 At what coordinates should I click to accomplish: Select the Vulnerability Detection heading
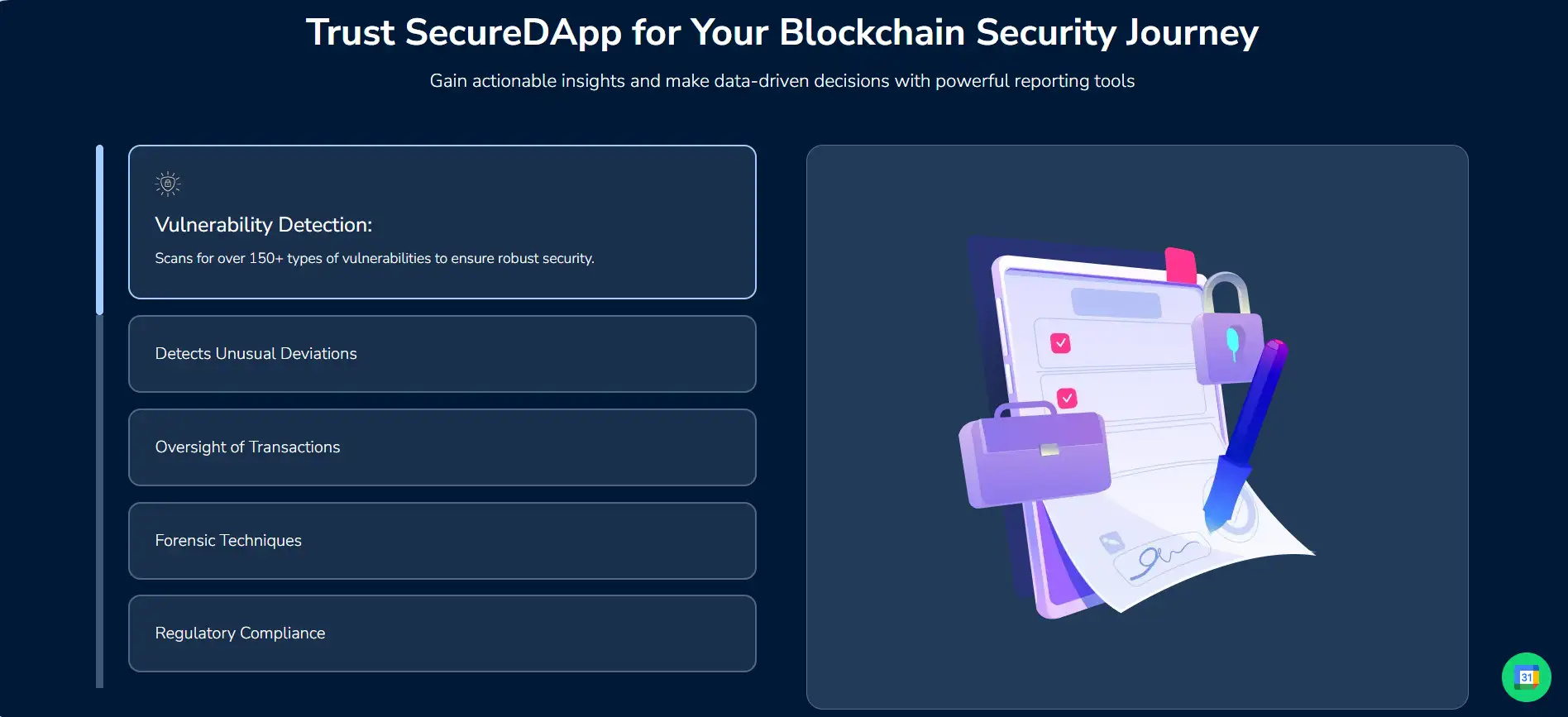click(264, 225)
